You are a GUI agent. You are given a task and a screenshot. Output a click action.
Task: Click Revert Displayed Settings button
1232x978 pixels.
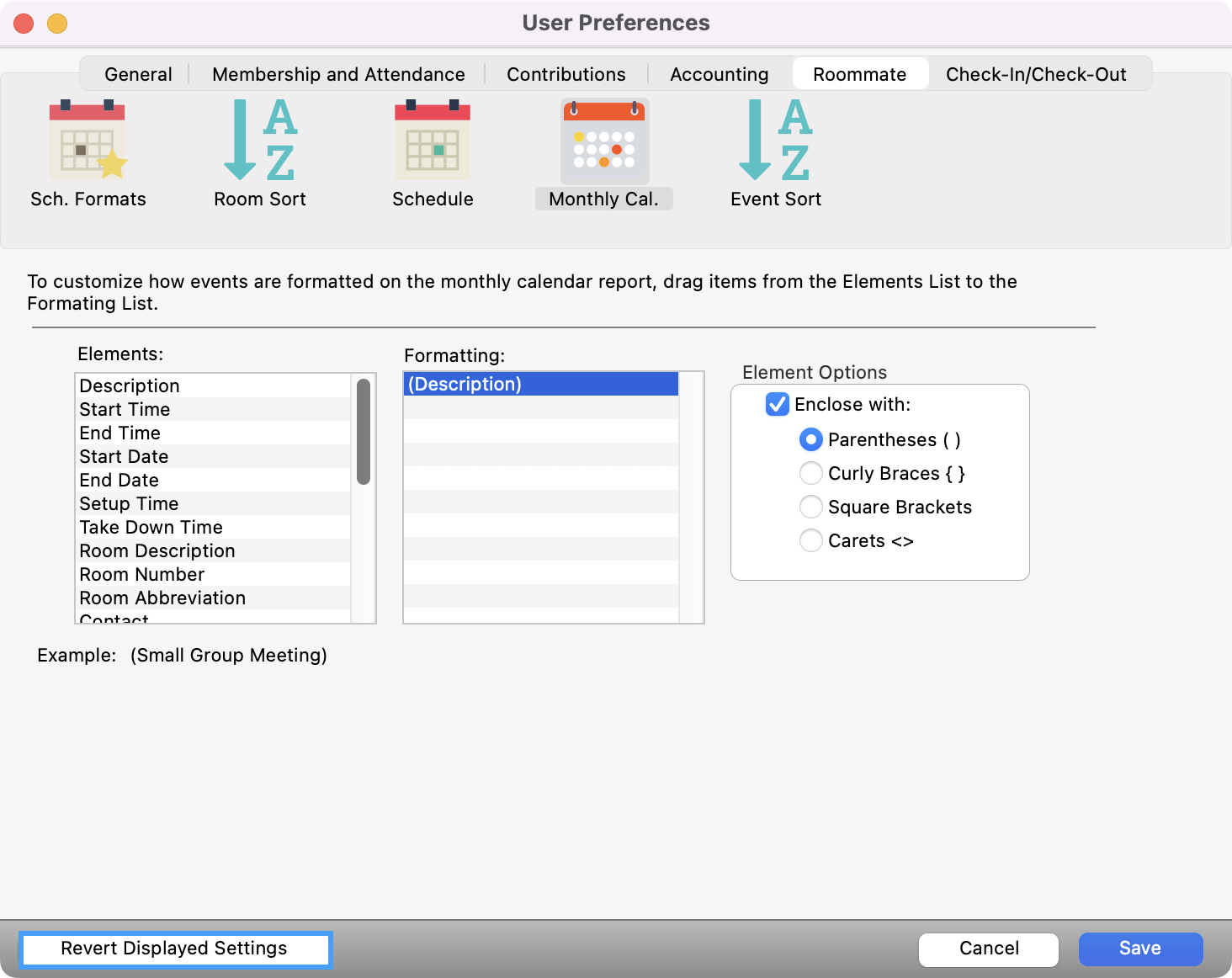tap(174, 949)
